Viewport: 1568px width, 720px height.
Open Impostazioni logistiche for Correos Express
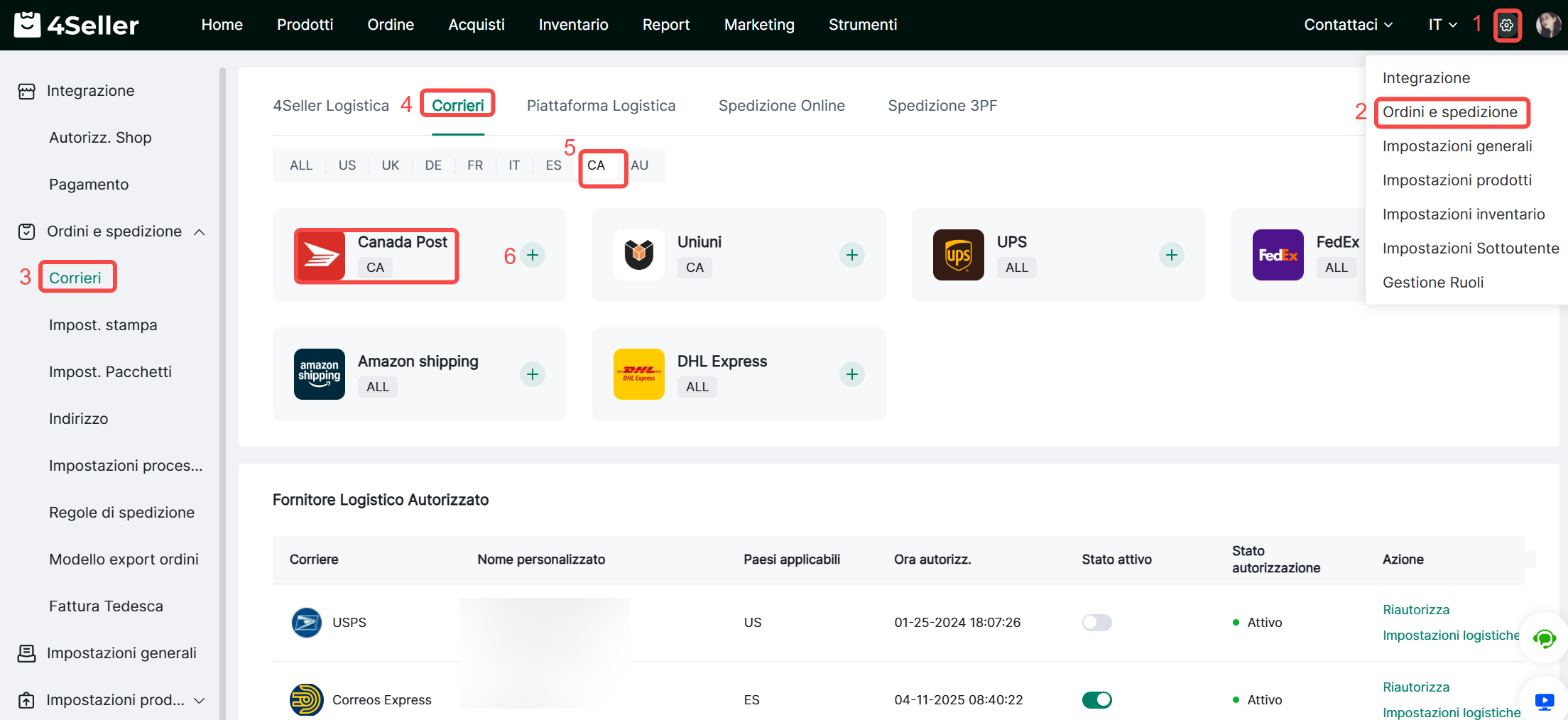click(x=1451, y=712)
